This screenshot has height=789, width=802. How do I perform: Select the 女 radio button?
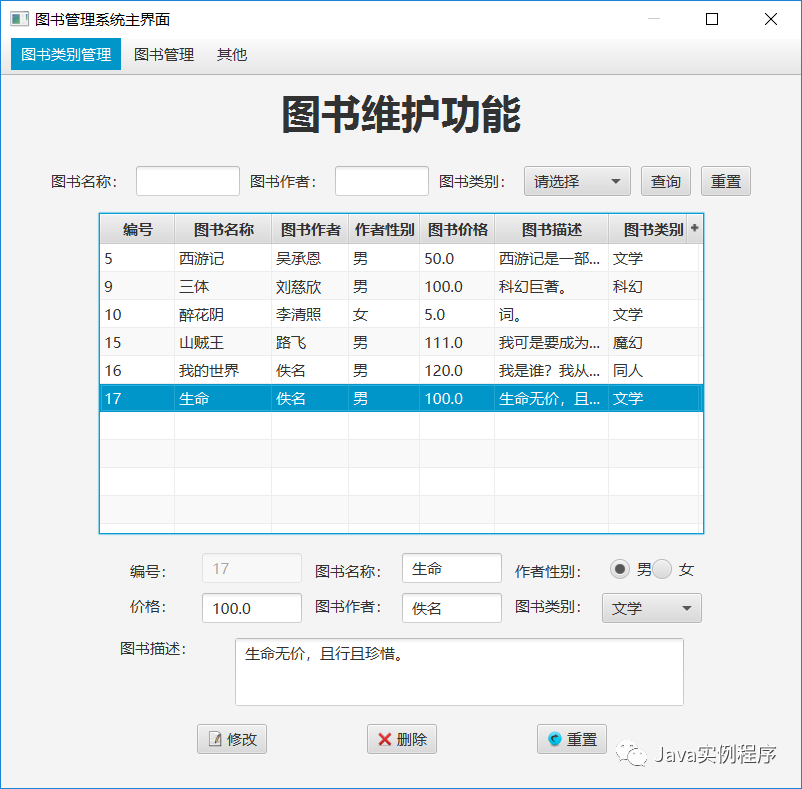click(661, 569)
